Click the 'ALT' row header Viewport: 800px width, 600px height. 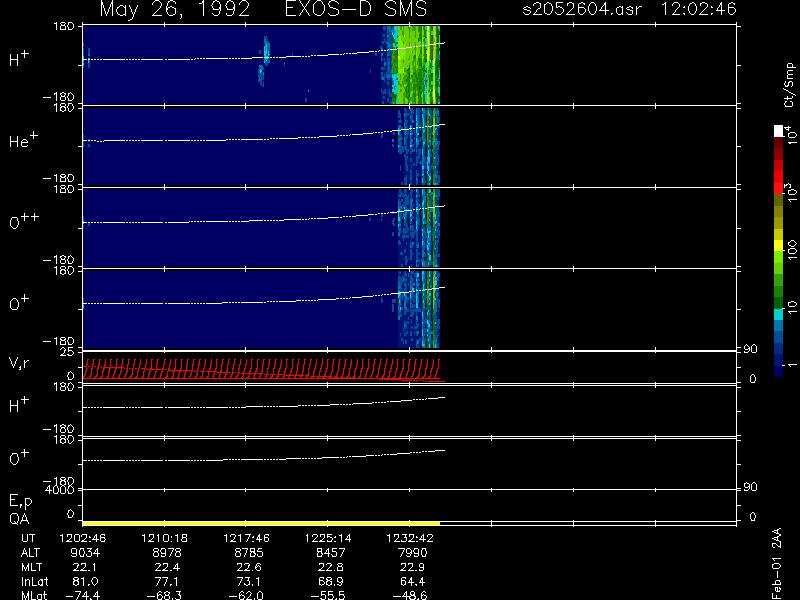point(30,553)
